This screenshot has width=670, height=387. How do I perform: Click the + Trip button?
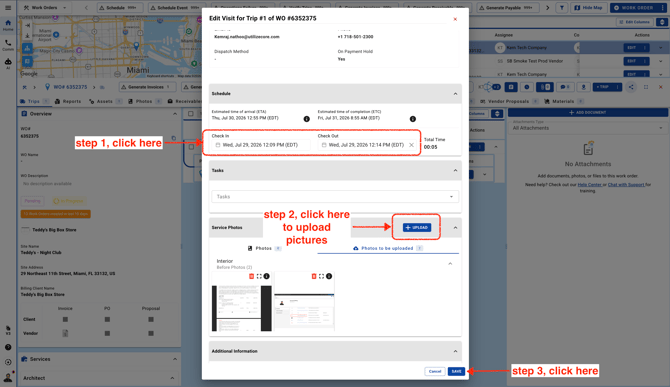point(603,87)
